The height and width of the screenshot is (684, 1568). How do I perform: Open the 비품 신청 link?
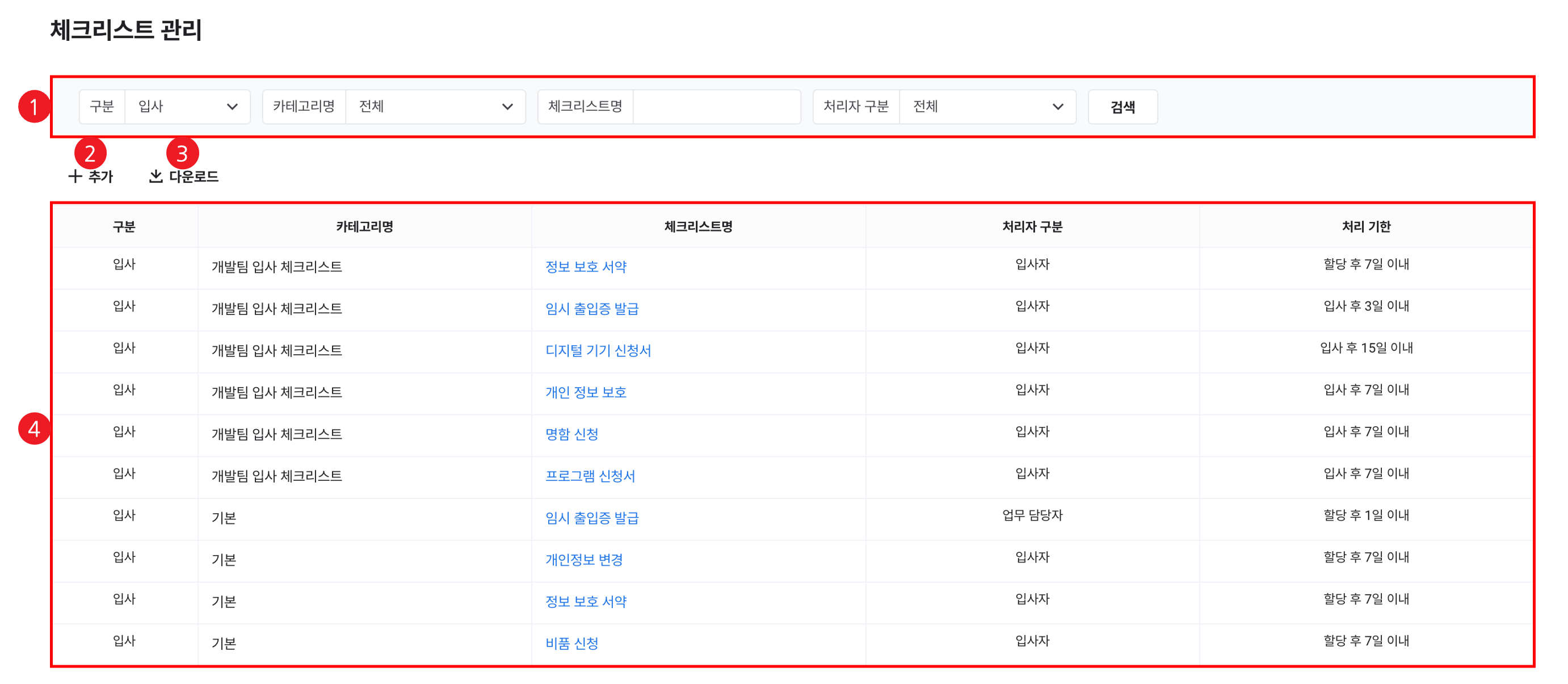pos(571,643)
